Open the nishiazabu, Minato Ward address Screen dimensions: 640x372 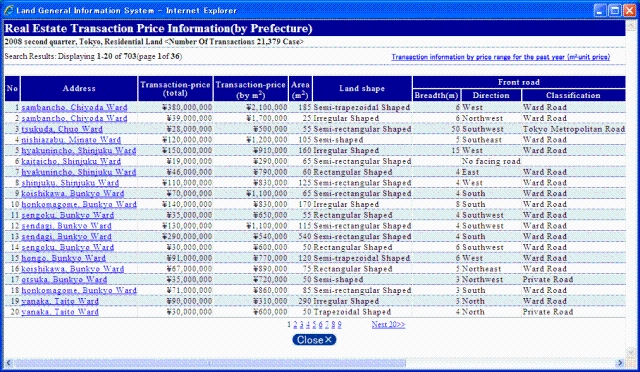[71, 140]
